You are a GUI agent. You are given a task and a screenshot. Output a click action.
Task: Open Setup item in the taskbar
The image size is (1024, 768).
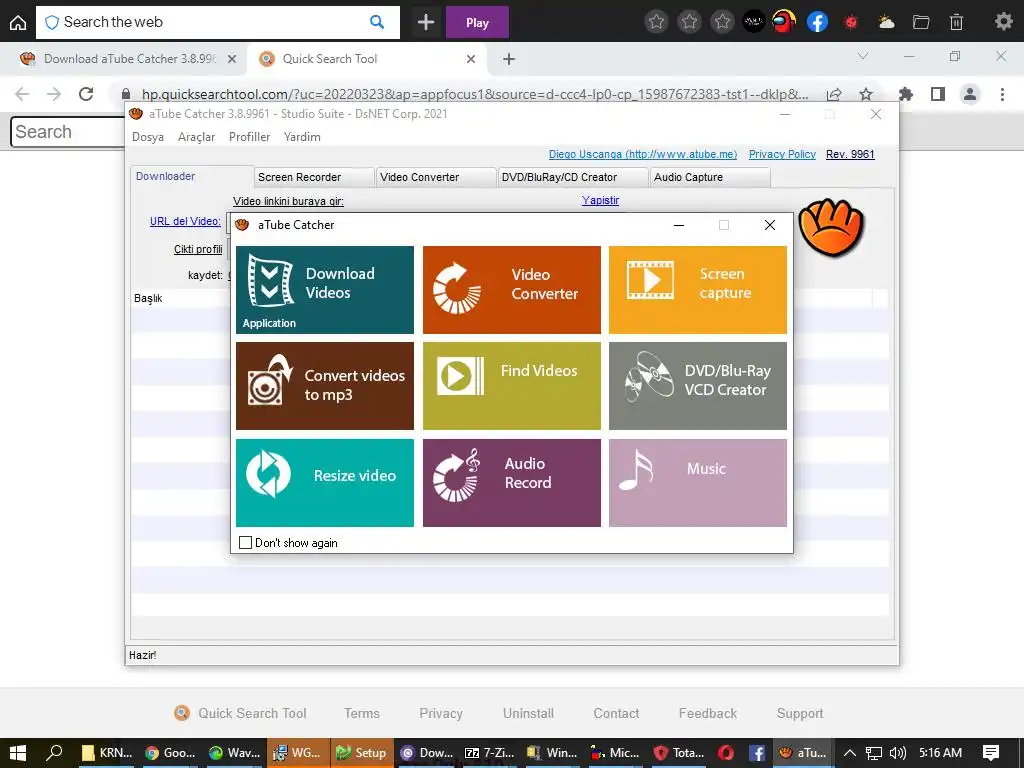[x=362, y=753]
